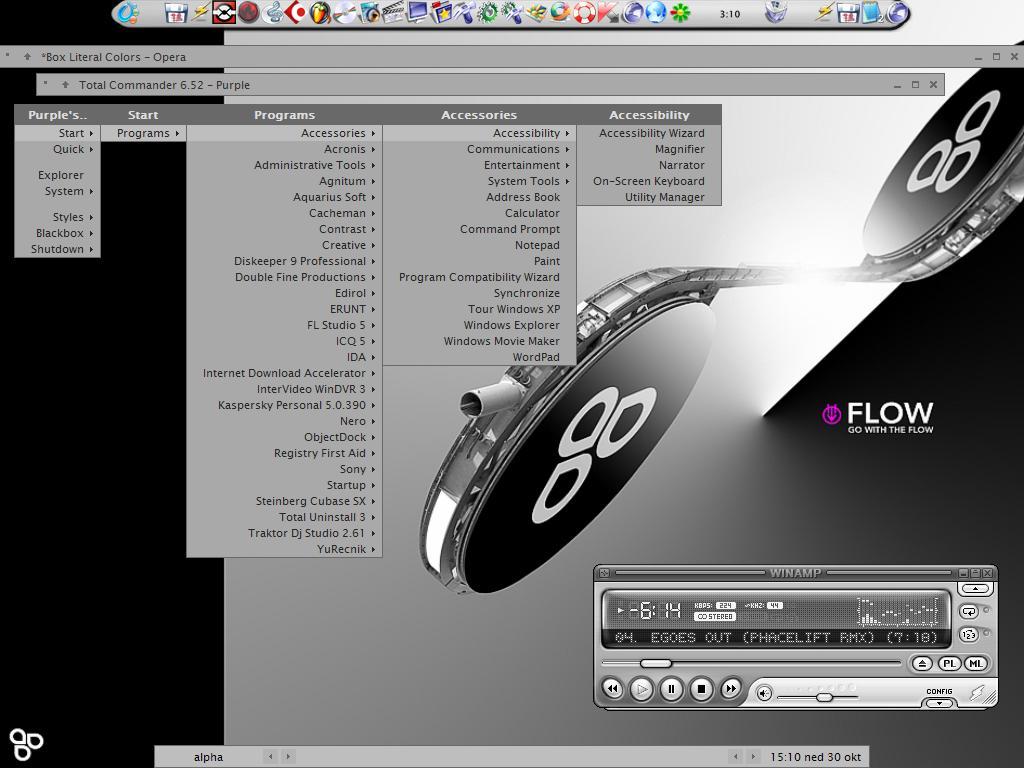The width and height of the screenshot is (1024, 768).
Task: Click left arrow beside alpha workspace label
Action: click(271, 756)
